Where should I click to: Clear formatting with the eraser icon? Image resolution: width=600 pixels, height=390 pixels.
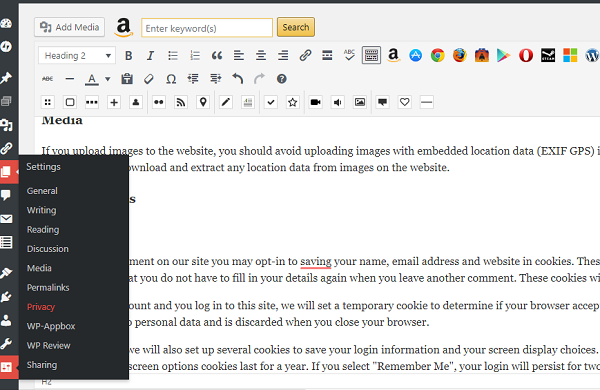click(x=149, y=79)
